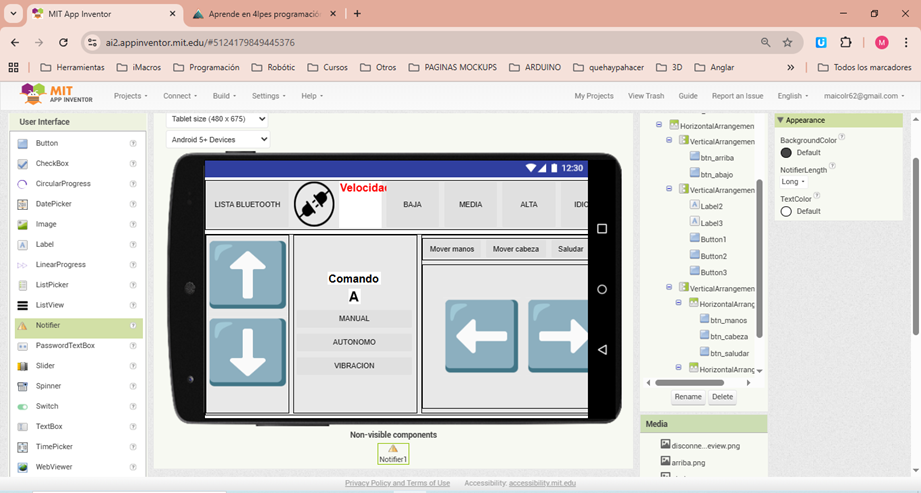Select btn_cabeza in the component tree
Viewport: 921px width, 493px height.
coord(729,336)
